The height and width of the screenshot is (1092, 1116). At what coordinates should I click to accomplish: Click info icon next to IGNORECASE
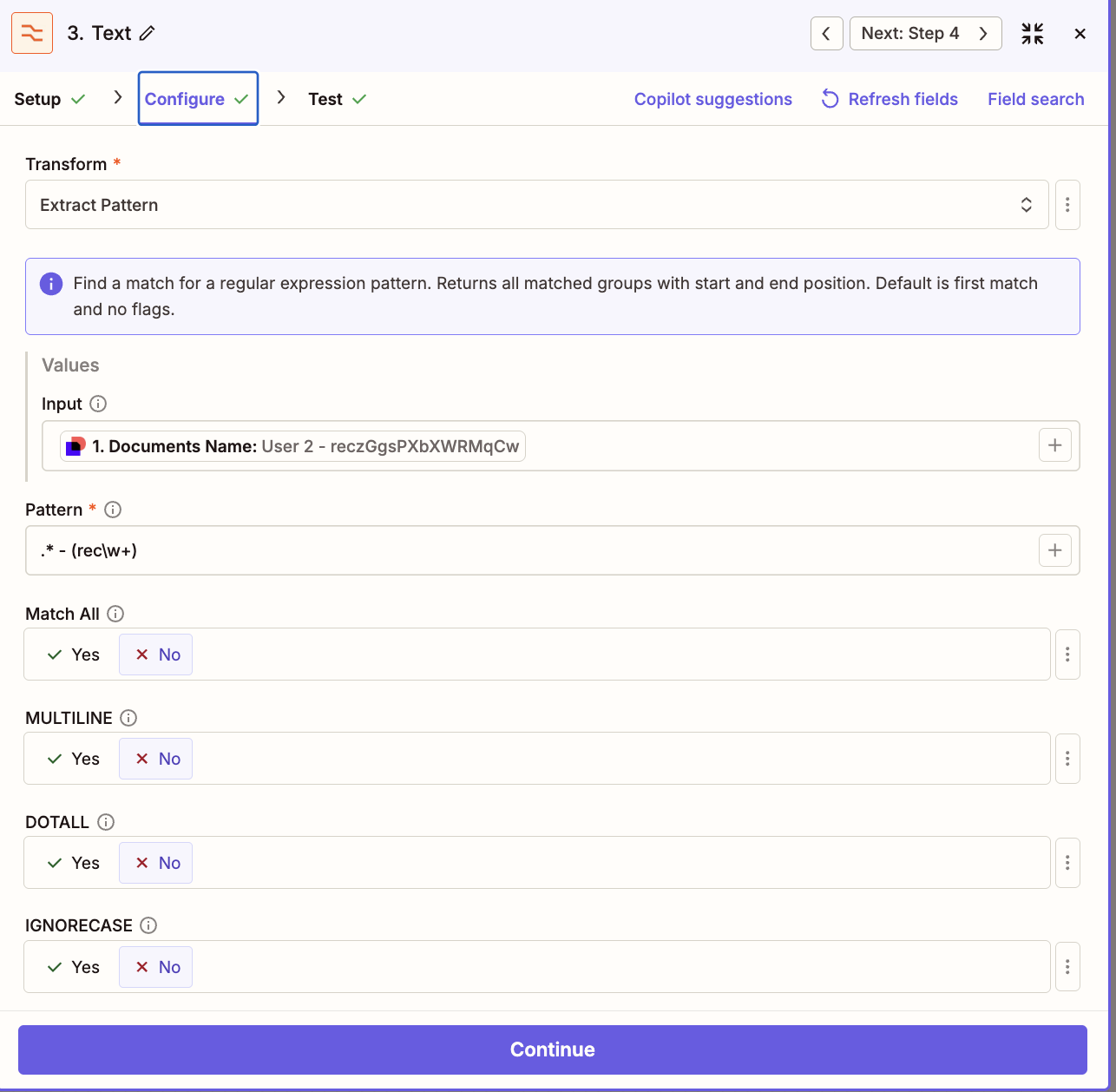pyautogui.click(x=148, y=925)
